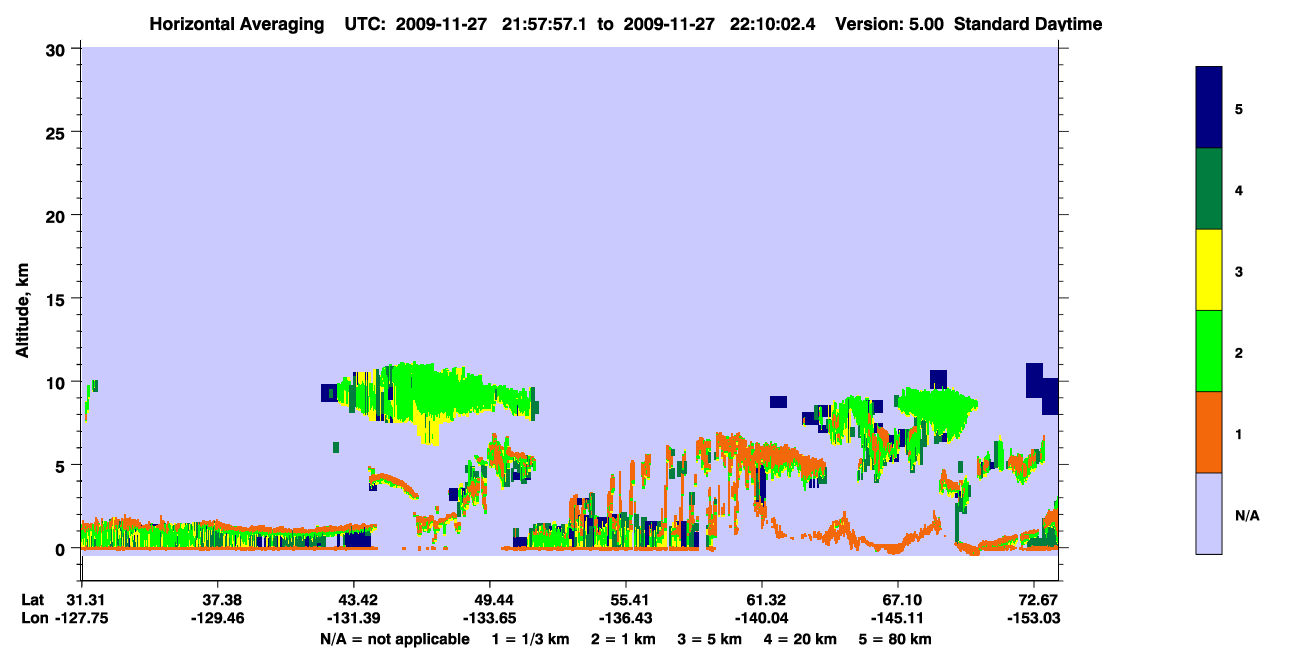Click longitude value -153.03
This screenshot has height=667, width=1300.
pyautogui.click(x=1034, y=619)
